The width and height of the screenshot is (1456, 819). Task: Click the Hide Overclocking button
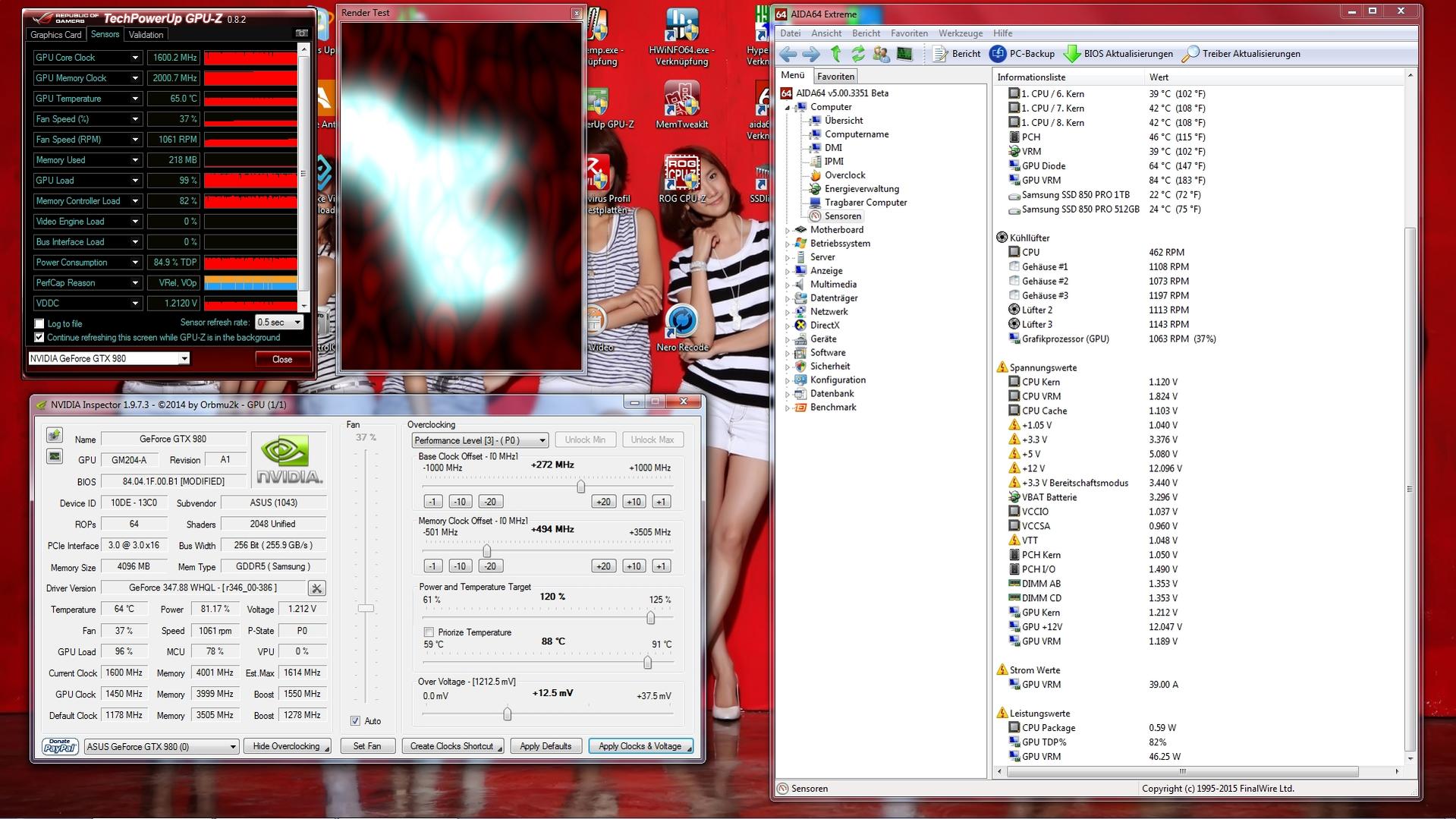pos(287,747)
